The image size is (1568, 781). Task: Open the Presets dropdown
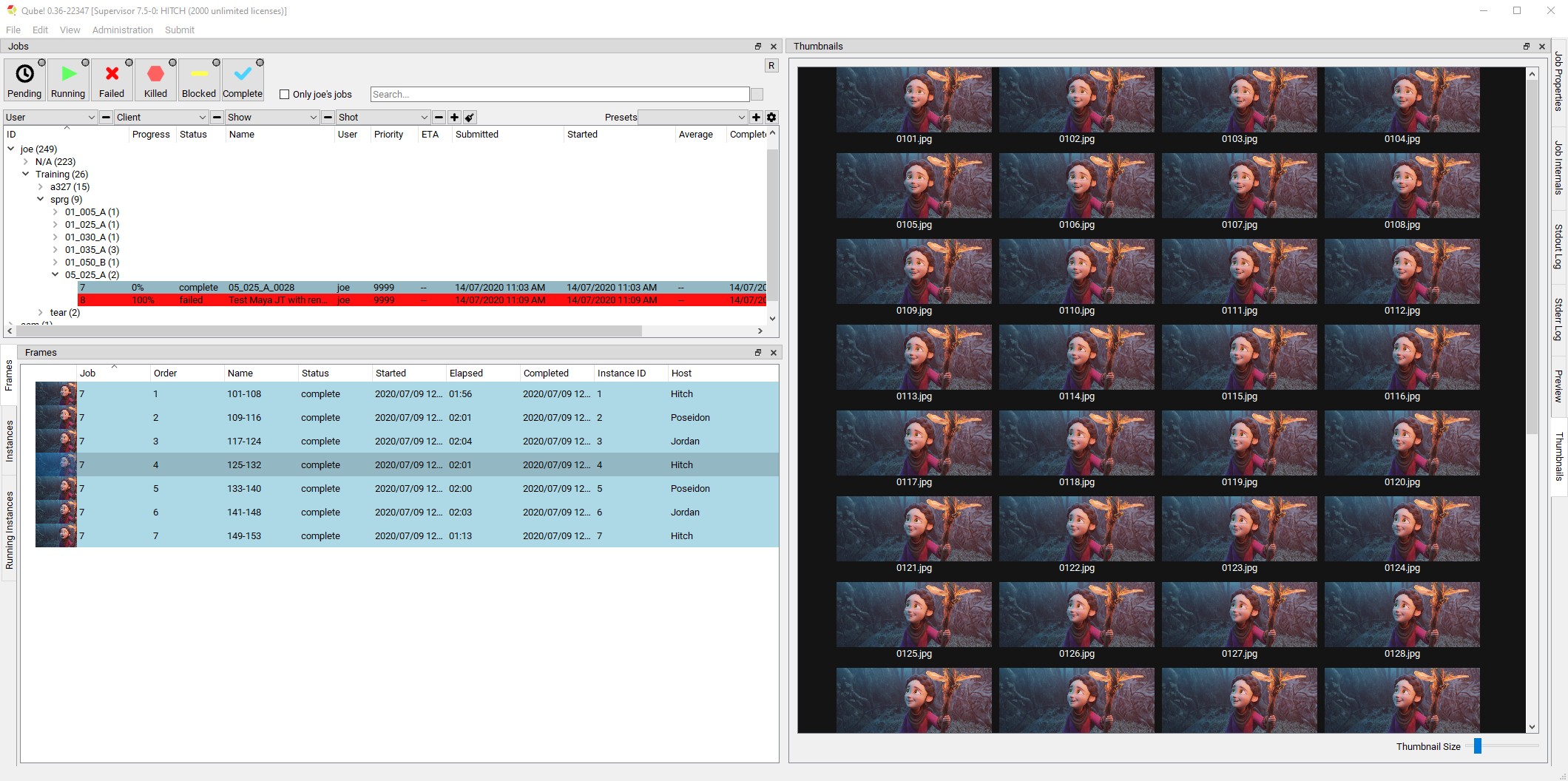pyautogui.click(x=692, y=118)
